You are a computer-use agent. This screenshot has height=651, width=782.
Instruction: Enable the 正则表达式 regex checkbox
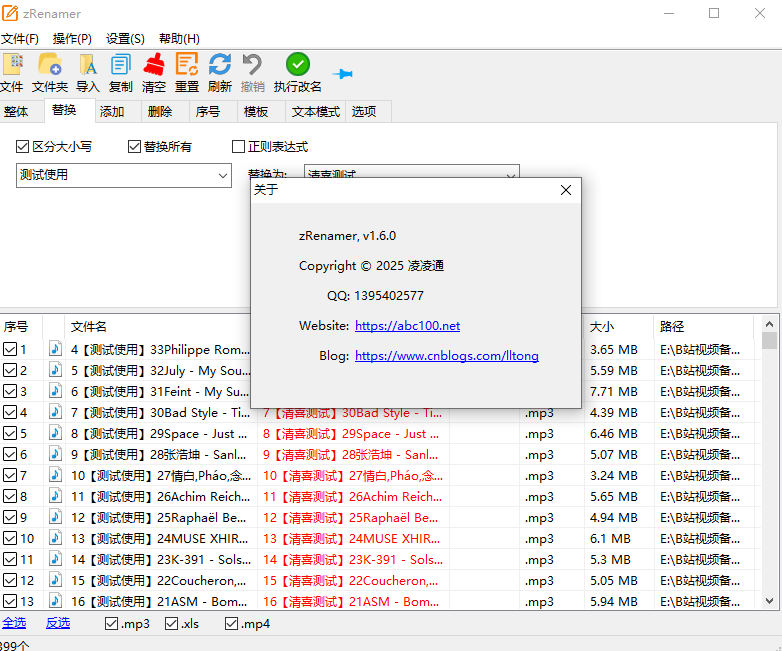(239, 147)
